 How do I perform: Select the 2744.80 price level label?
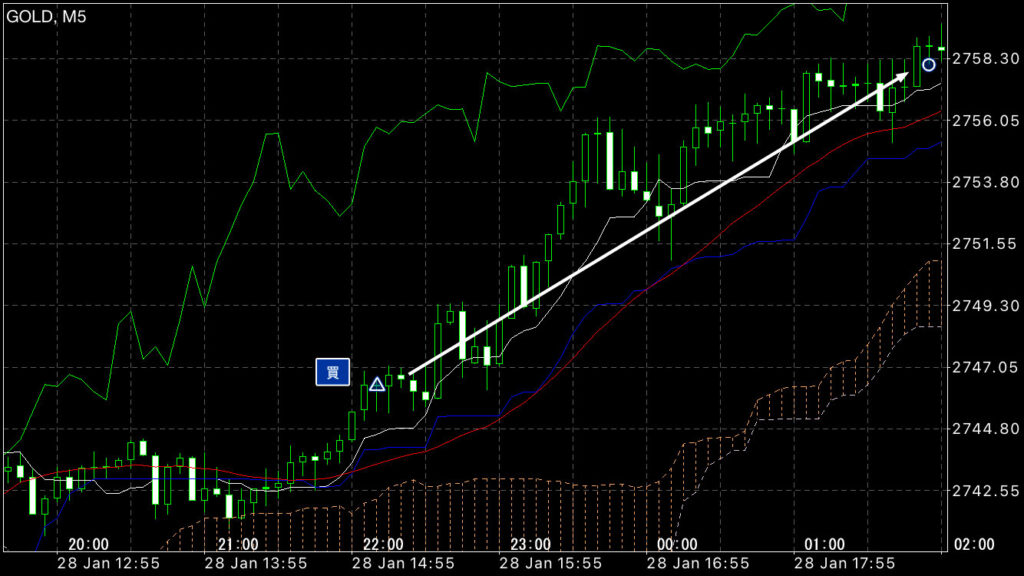coord(986,429)
